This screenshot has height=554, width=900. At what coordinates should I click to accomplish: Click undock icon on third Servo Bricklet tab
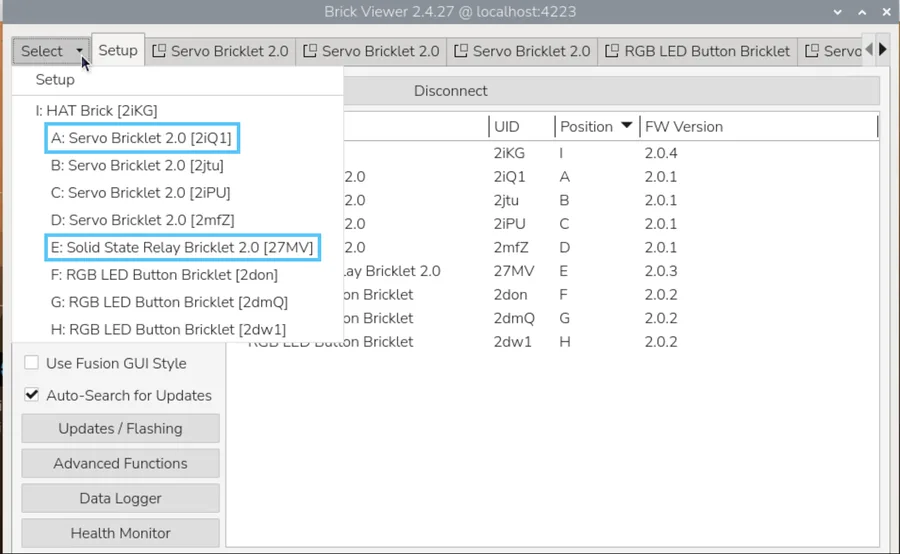pyautogui.click(x=461, y=51)
